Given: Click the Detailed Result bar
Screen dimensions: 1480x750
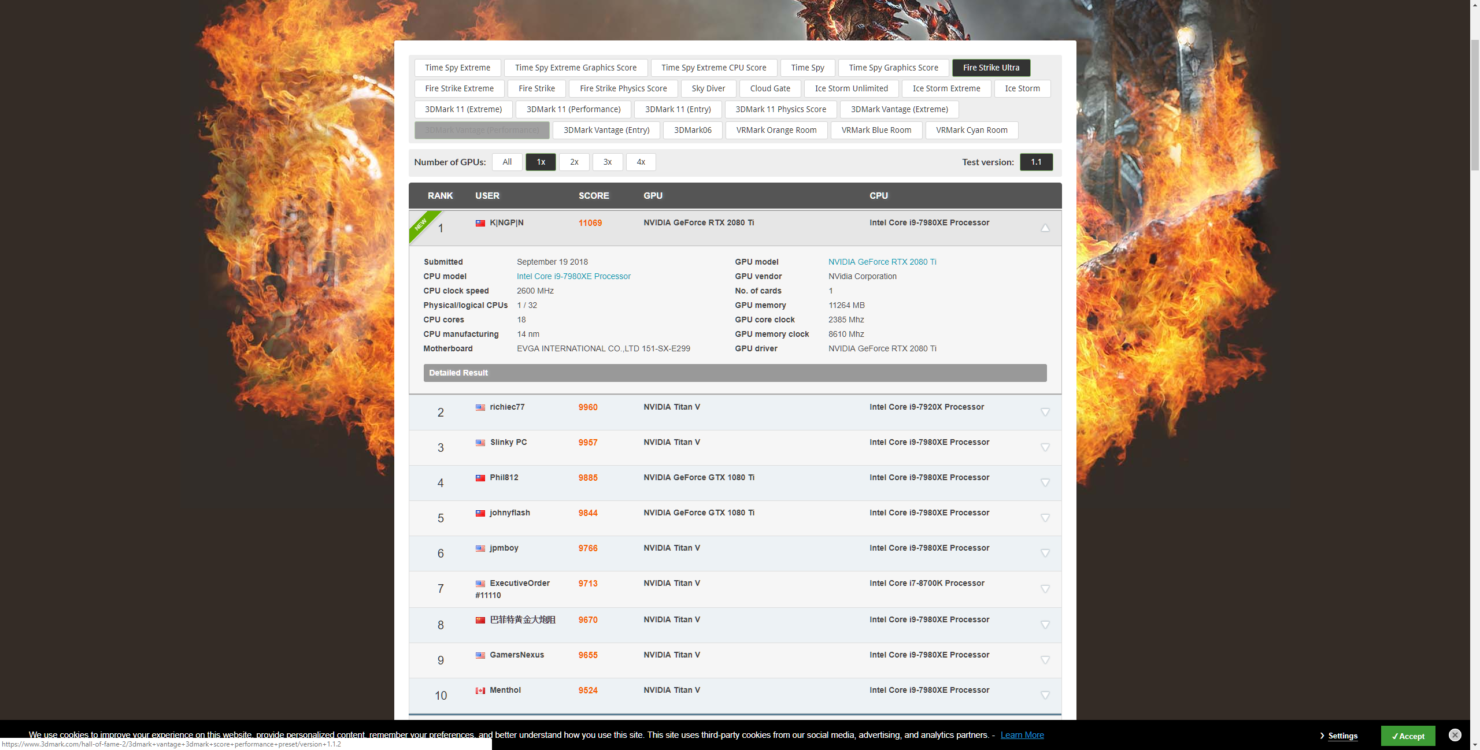Looking at the screenshot, I should tap(735, 373).
